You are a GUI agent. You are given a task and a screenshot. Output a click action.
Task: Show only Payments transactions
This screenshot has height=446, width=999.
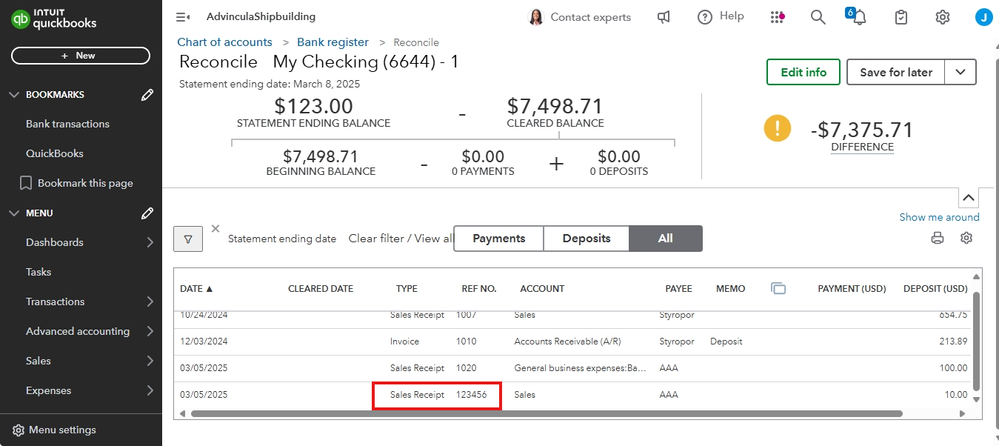point(499,238)
